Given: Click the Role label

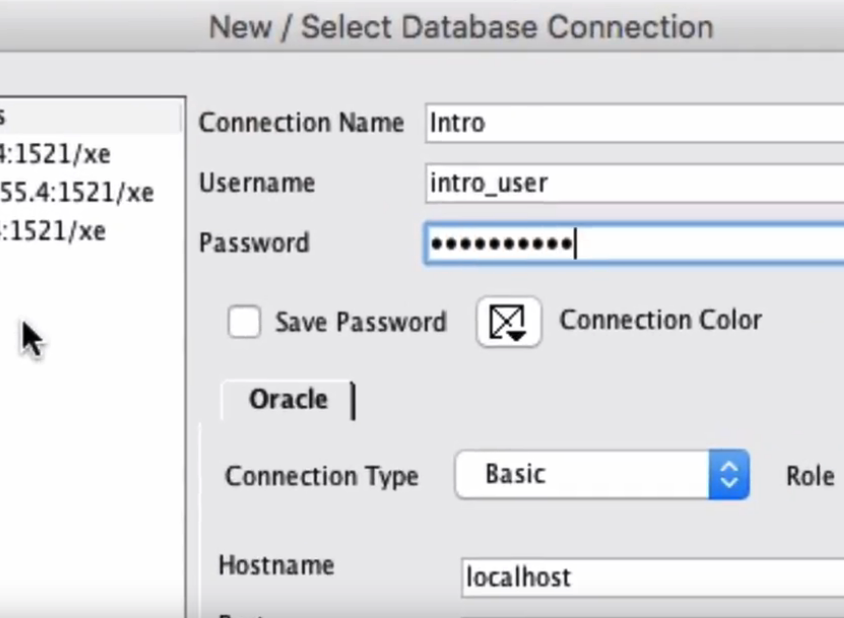Looking at the screenshot, I should 809,476.
